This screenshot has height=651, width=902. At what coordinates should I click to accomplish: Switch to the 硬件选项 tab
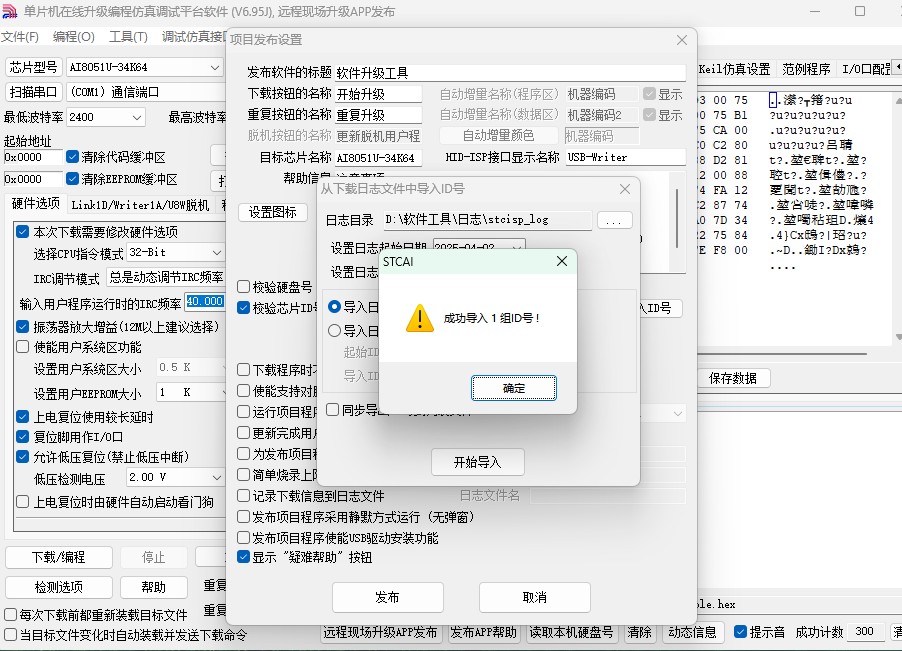coord(36,204)
